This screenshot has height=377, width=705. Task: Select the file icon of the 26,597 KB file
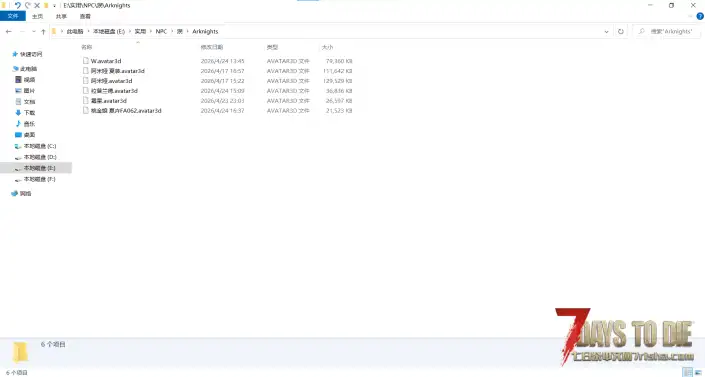pos(86,100)
